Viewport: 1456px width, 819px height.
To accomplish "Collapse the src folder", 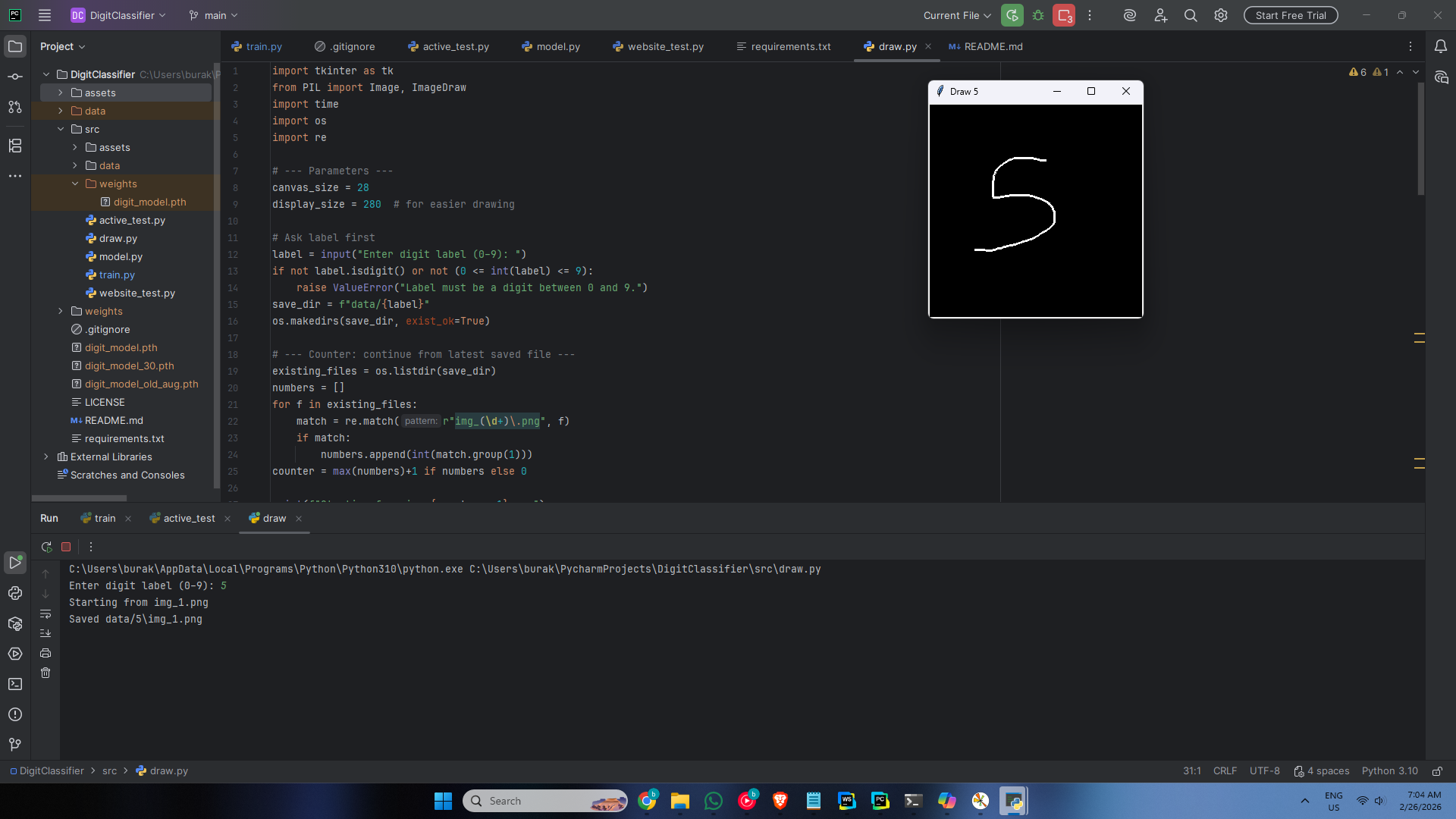I will [61, 129].
